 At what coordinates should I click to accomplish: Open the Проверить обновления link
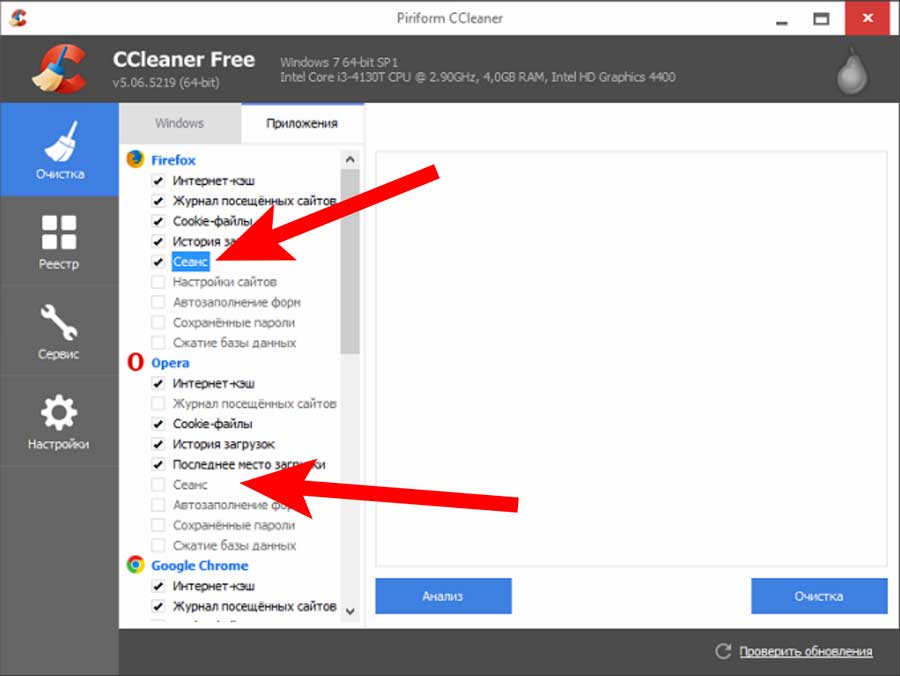tap(806, 651)
